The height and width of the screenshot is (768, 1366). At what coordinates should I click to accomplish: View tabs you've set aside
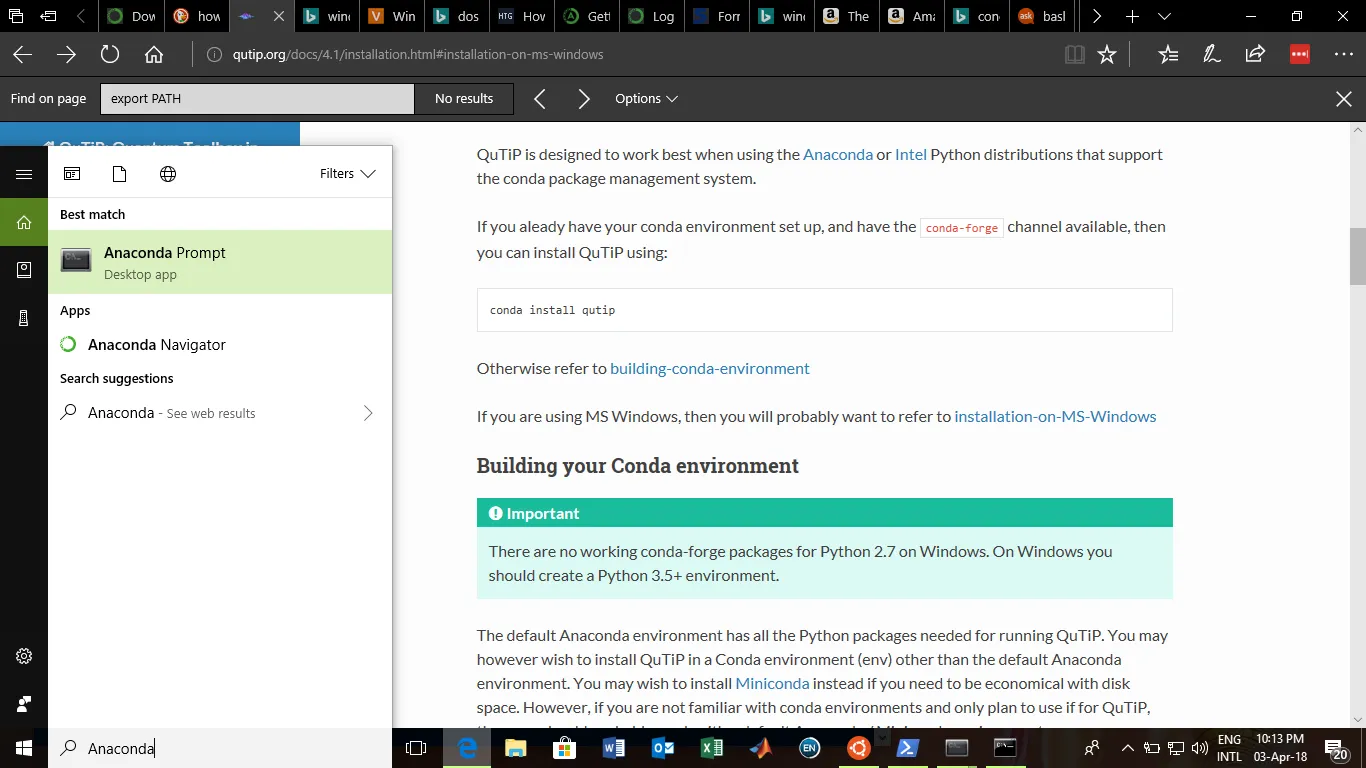[x=16, y=16]
